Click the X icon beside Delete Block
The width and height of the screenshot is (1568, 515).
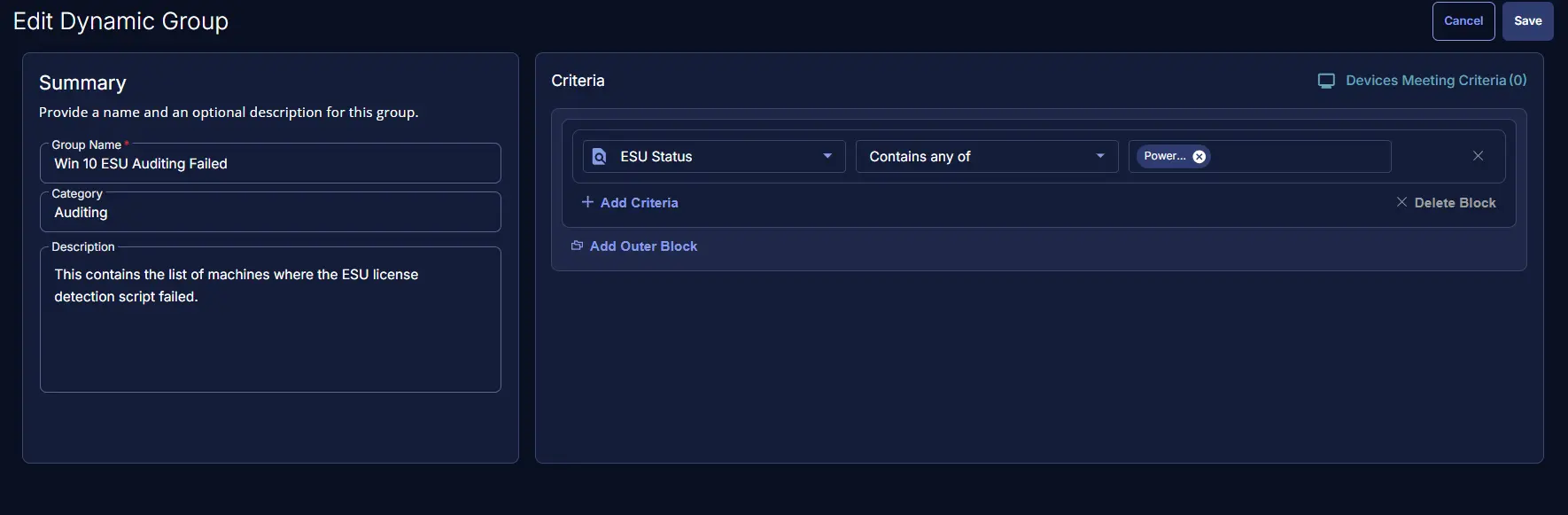pos(1401,202)
